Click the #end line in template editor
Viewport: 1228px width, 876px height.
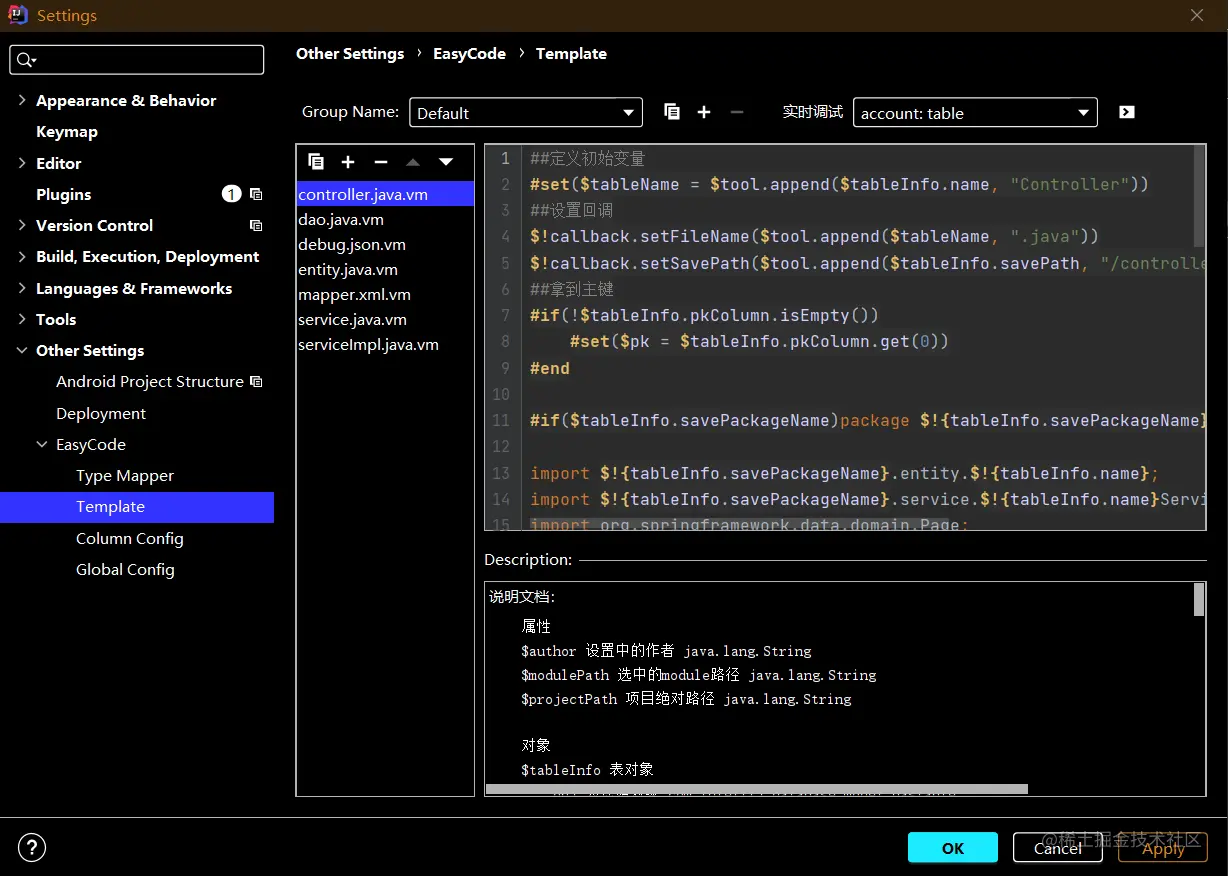click(x=550, y=367)
